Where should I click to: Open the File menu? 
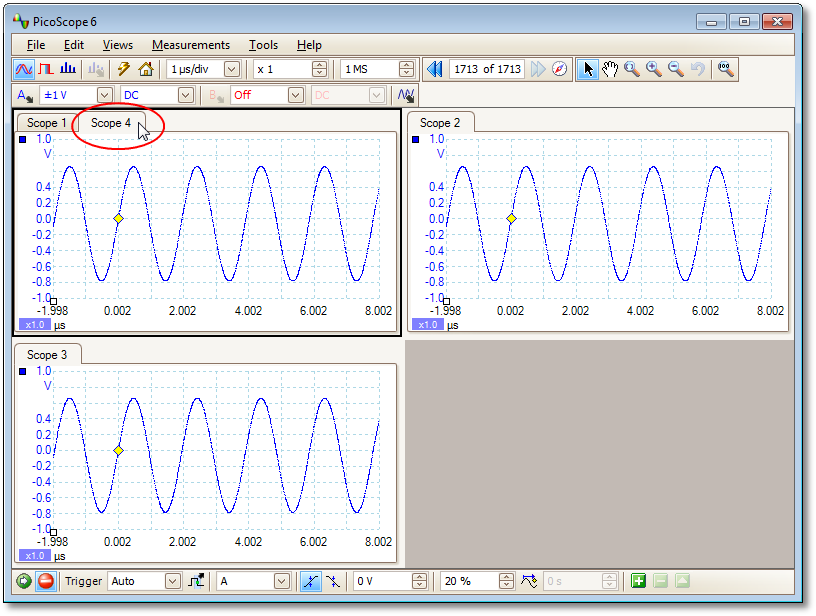pos(36,45)
